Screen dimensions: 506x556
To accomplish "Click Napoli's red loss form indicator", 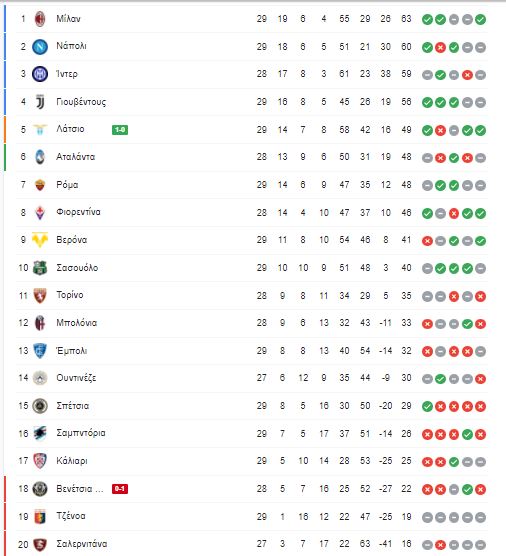I will (440, 47).
